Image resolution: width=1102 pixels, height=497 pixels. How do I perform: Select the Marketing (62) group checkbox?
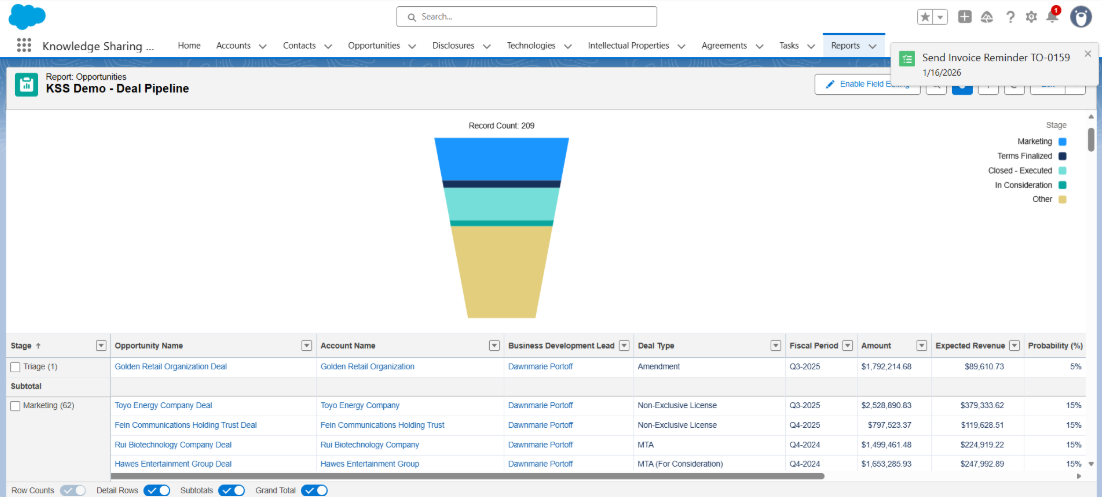coord(15,406)
